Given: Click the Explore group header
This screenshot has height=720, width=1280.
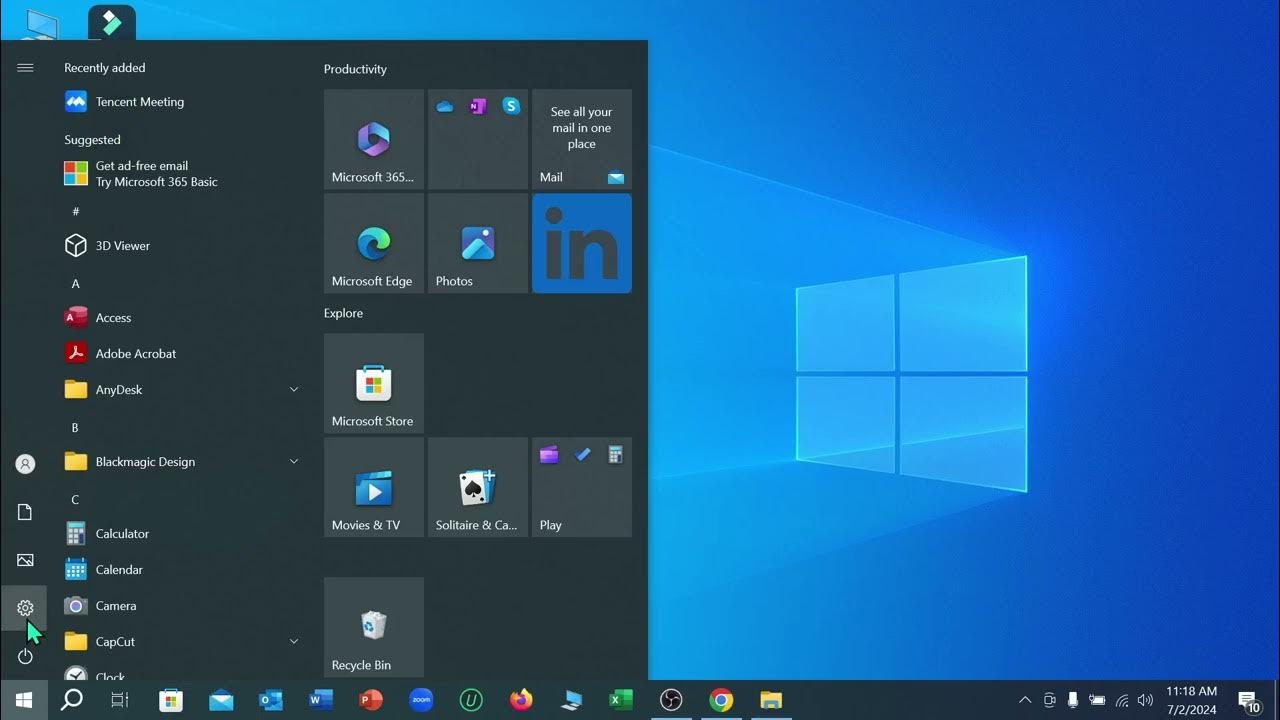Looking at the screenshot, I should pos(343,313).
